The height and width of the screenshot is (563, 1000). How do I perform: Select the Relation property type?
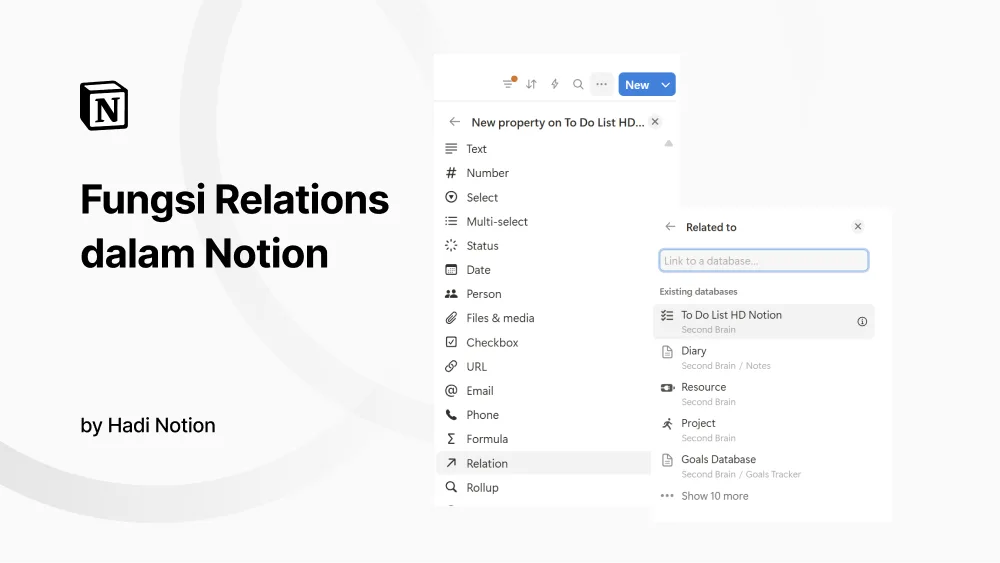tap(543, 464)
